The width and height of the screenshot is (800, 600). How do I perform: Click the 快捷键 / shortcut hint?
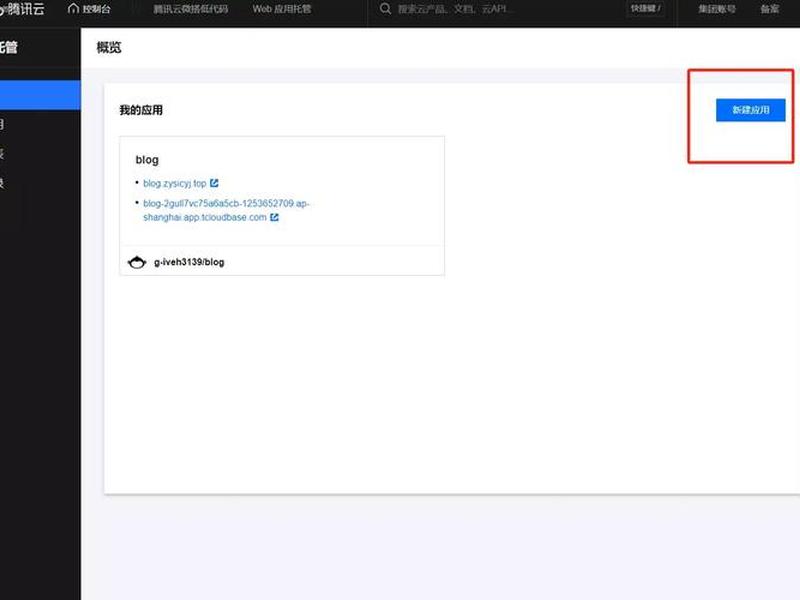pyautogui.click(x=645, y=9)
